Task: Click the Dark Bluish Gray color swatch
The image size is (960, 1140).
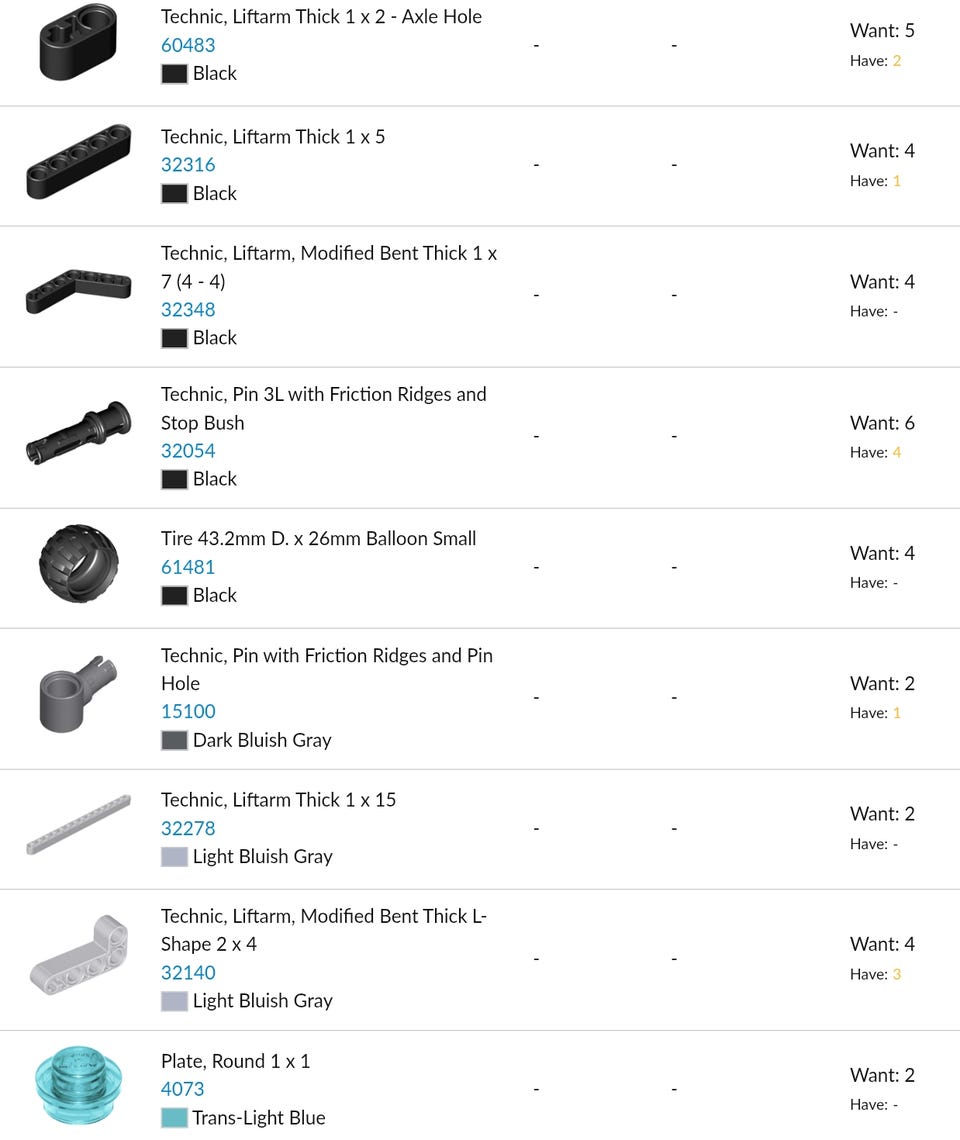Action: [174, 741]
